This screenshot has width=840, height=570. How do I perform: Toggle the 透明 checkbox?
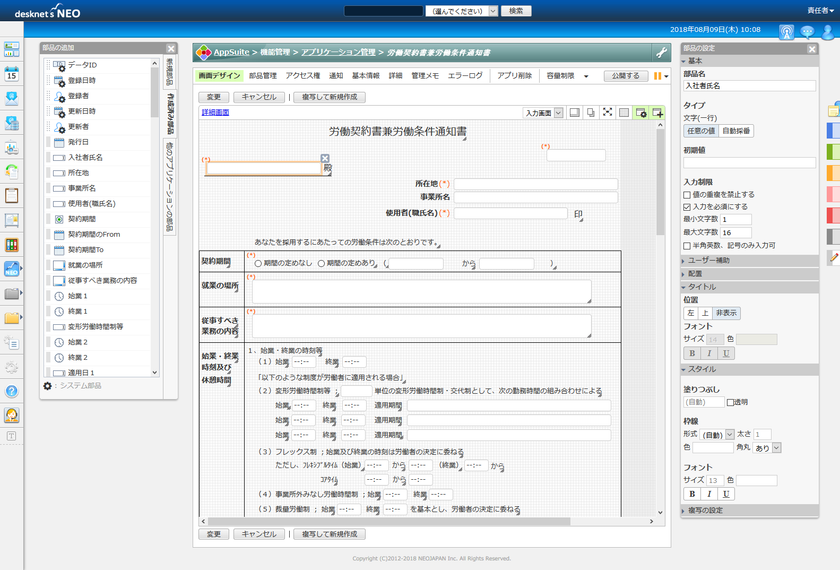[729, 402]
